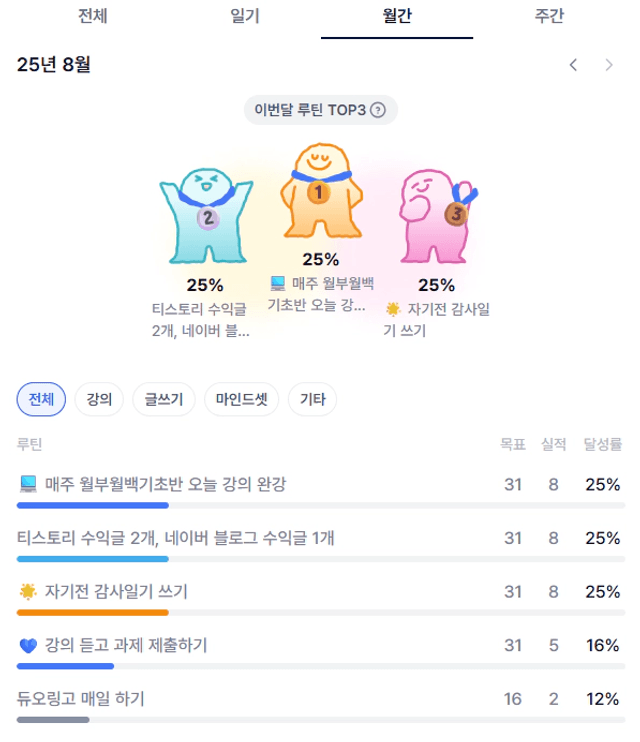Switch to the 주간 tab
The image size is (640, 742).
click(x=549, y=17)
